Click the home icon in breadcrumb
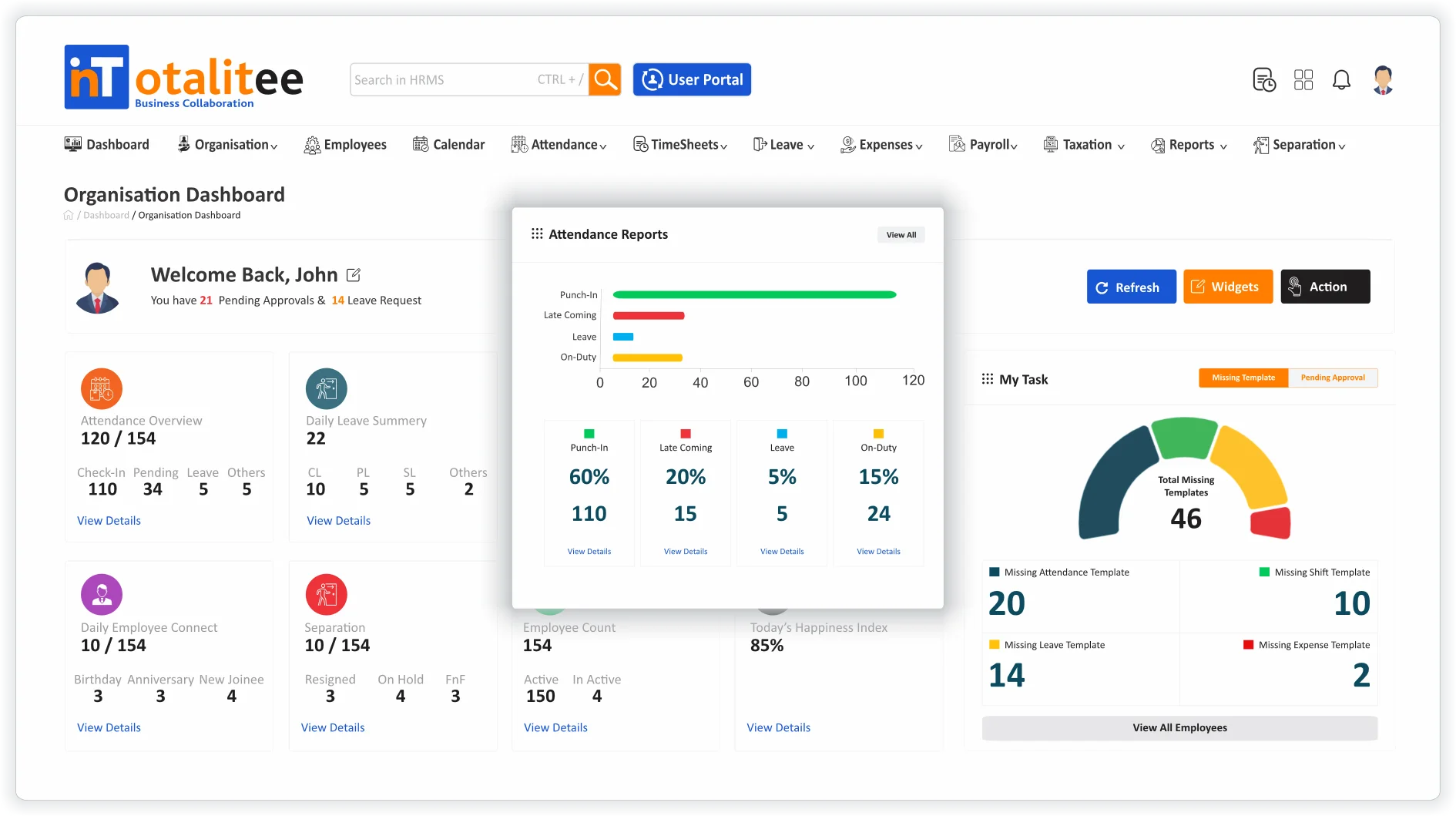Screen dimensions: 1456x816 tap(69, 216)
